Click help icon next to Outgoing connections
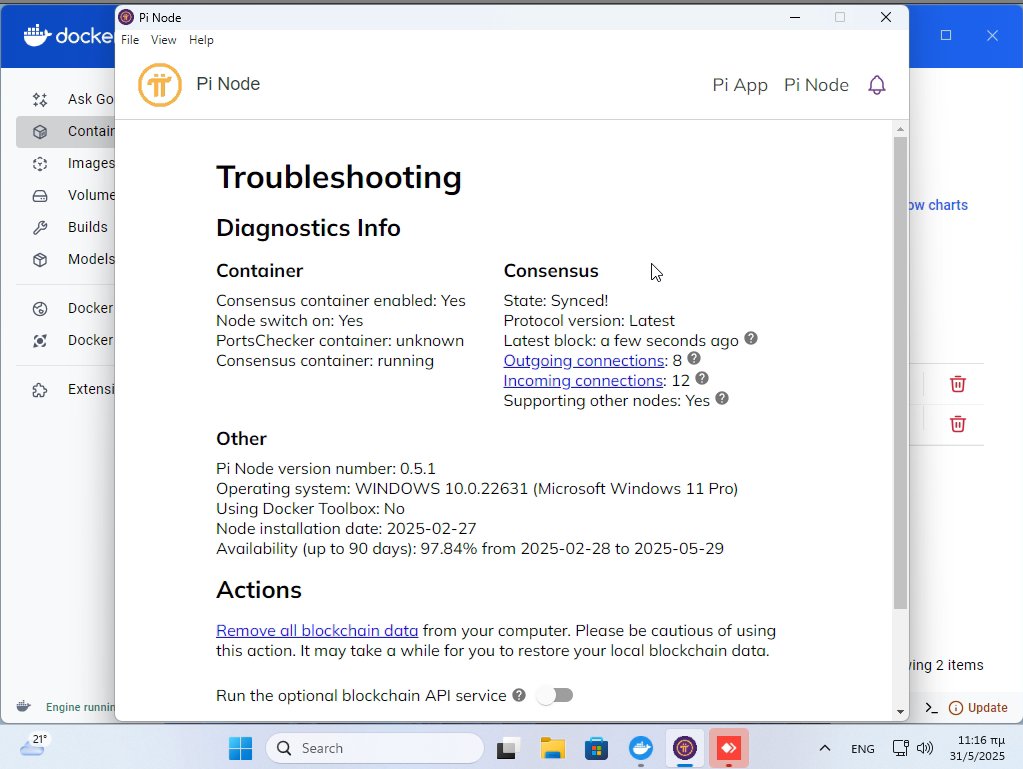Screen dimensions: 1023x769 pos(694,359)
